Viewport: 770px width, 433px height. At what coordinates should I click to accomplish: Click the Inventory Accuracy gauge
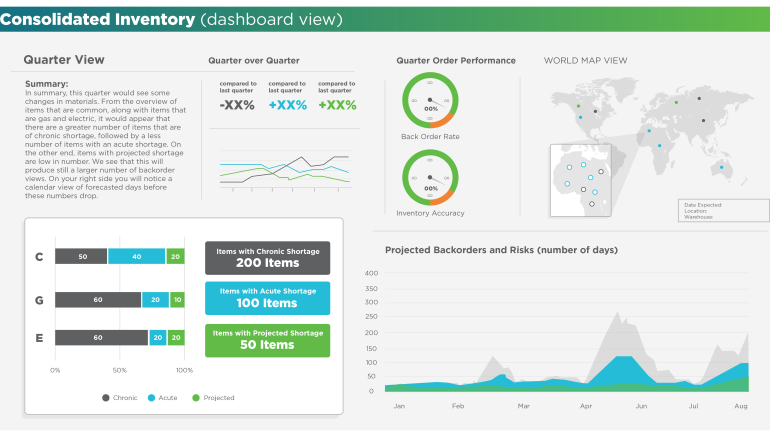click(x=430, y=178)
